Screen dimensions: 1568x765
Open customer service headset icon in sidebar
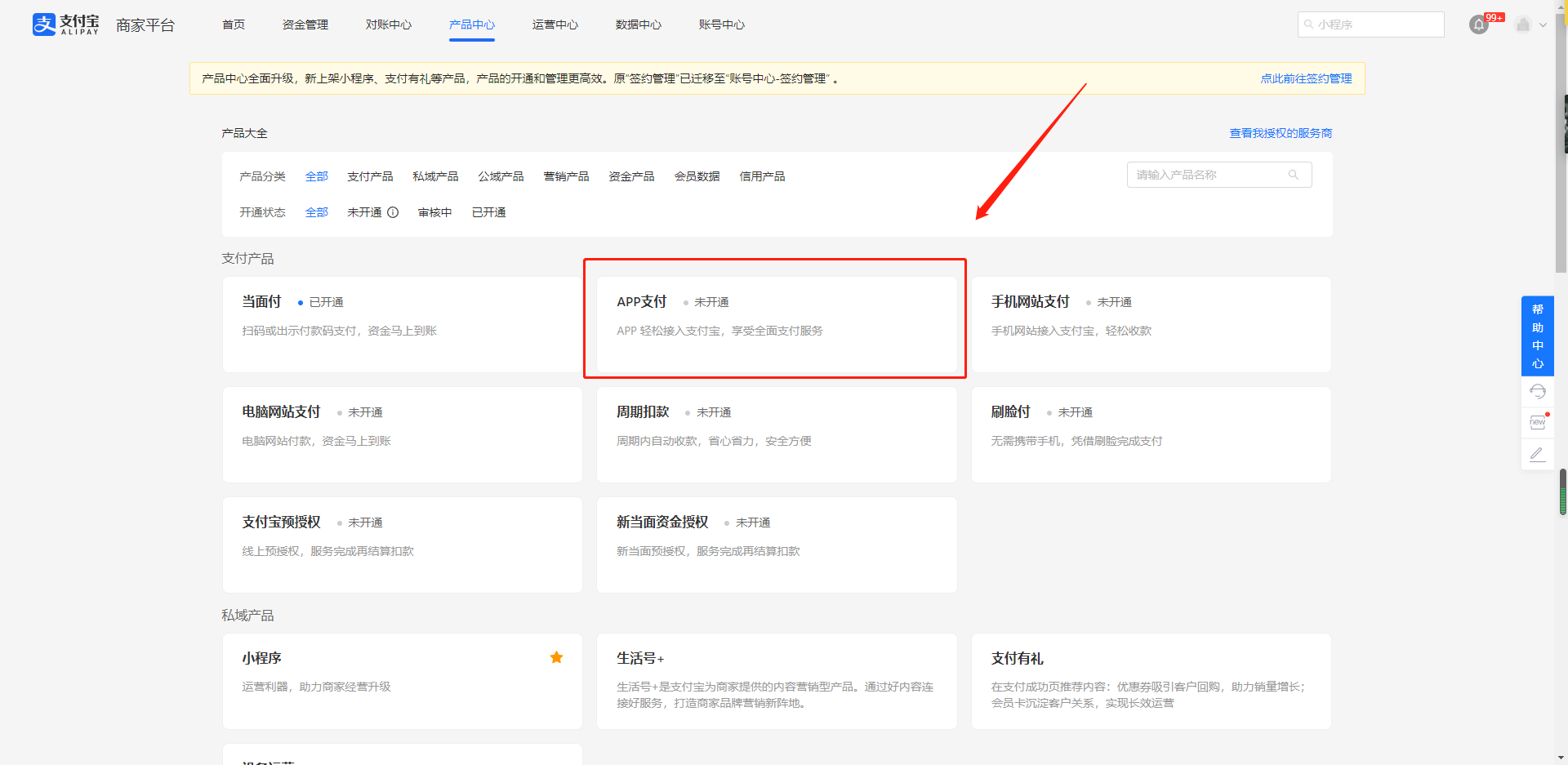point(1537,392)
